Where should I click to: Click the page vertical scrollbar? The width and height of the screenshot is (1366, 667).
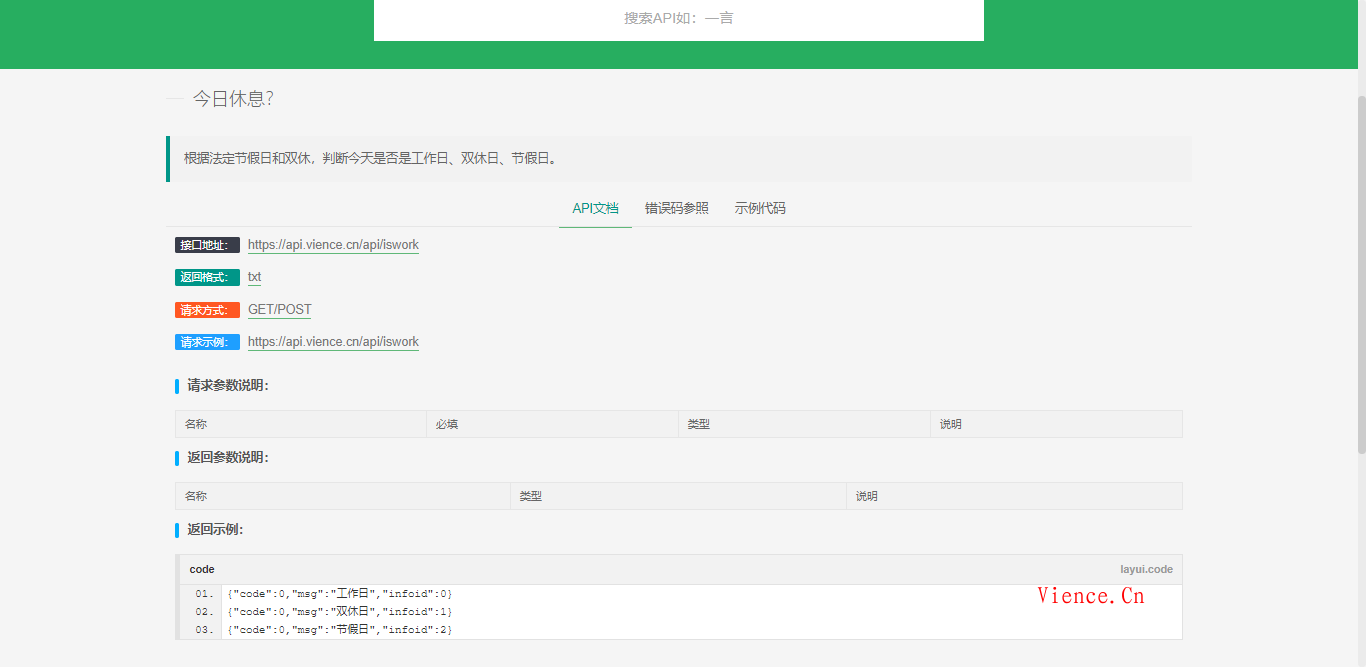coord(1360,270)
